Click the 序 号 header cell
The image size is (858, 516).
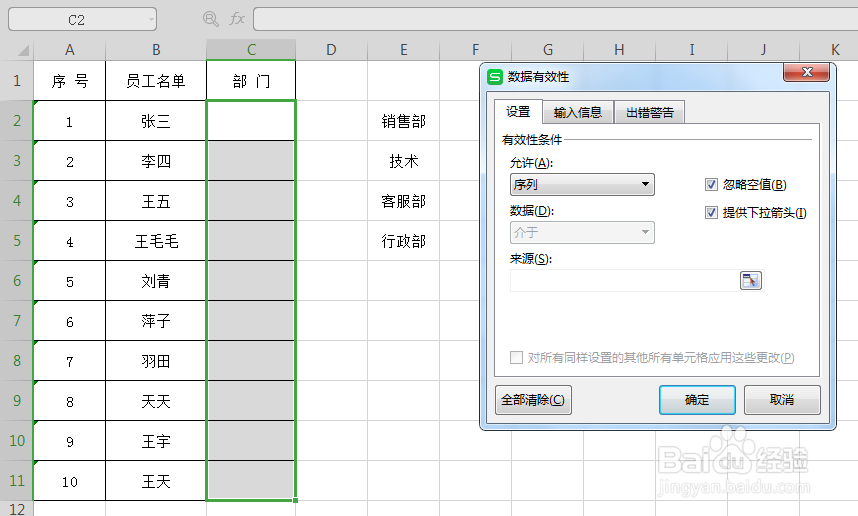pos(69,81)
